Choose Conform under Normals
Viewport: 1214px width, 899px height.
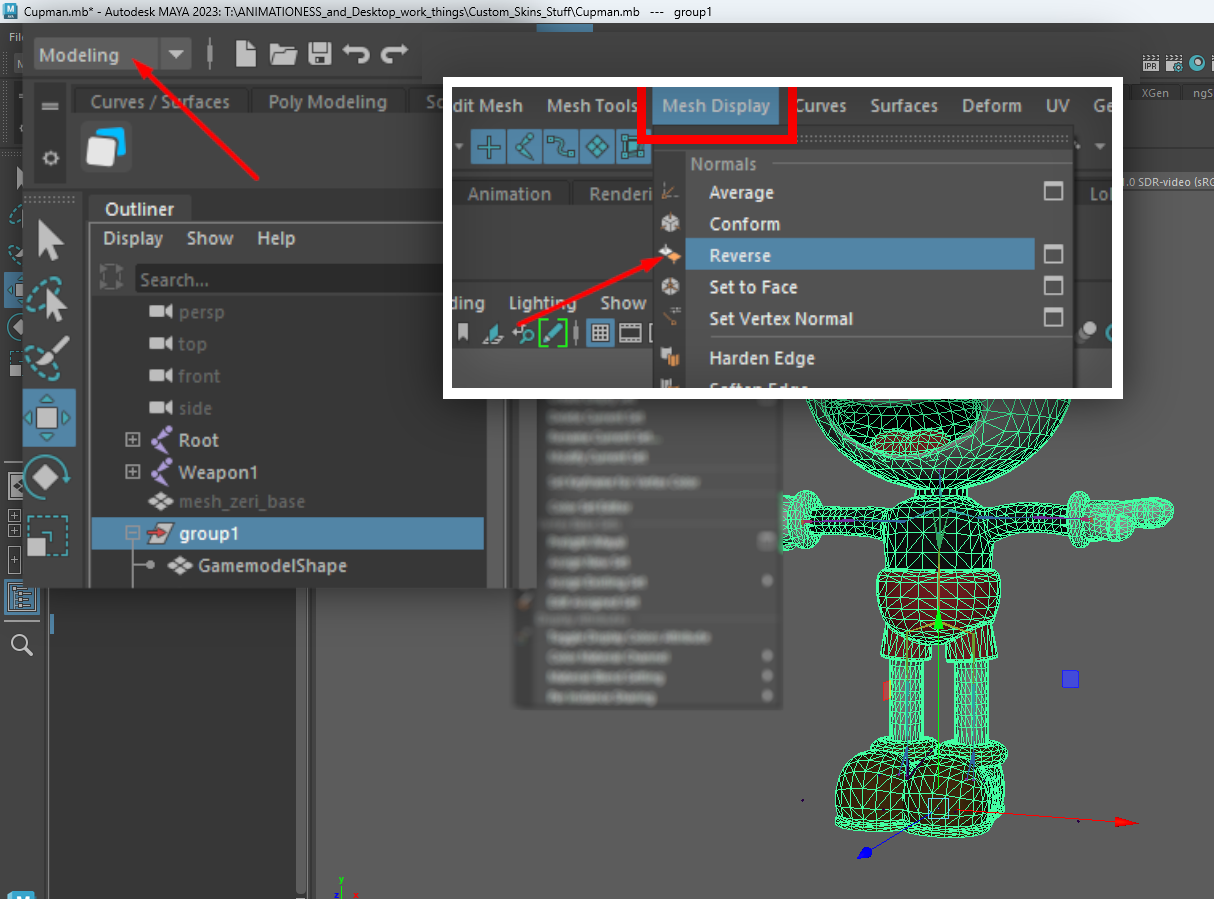coord(744,224)
